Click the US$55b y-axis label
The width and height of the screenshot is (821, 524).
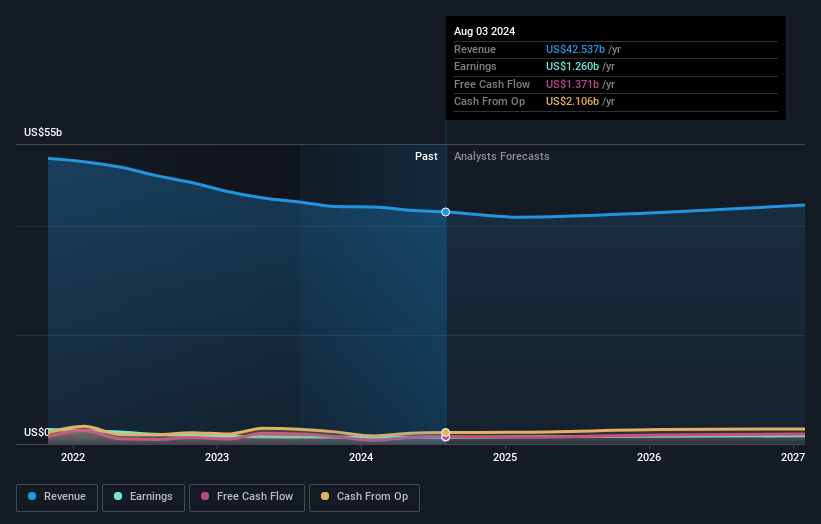(x=43, y=132)
